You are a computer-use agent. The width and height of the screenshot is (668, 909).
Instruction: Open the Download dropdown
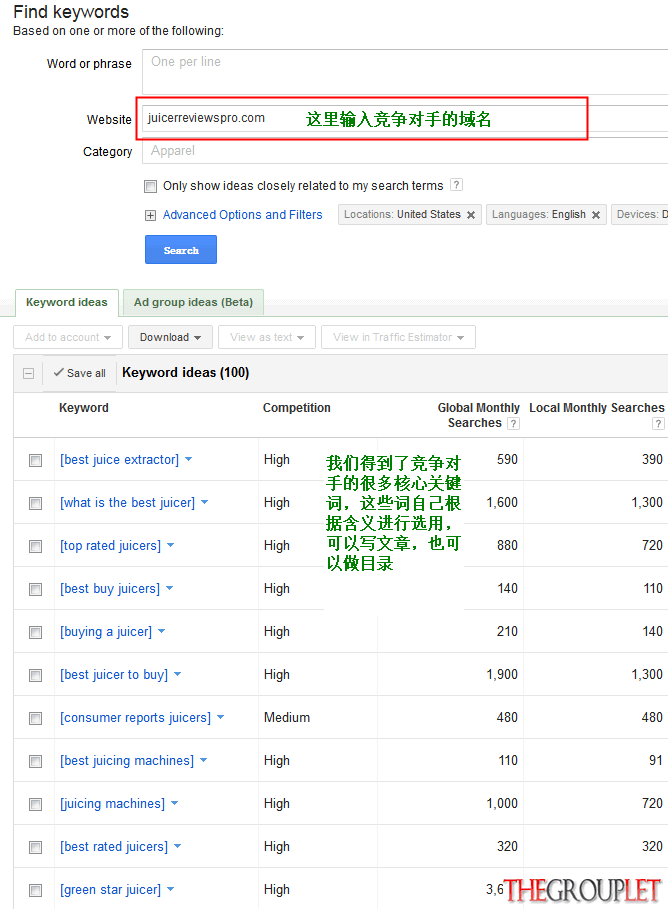click(x=170, y=337)
